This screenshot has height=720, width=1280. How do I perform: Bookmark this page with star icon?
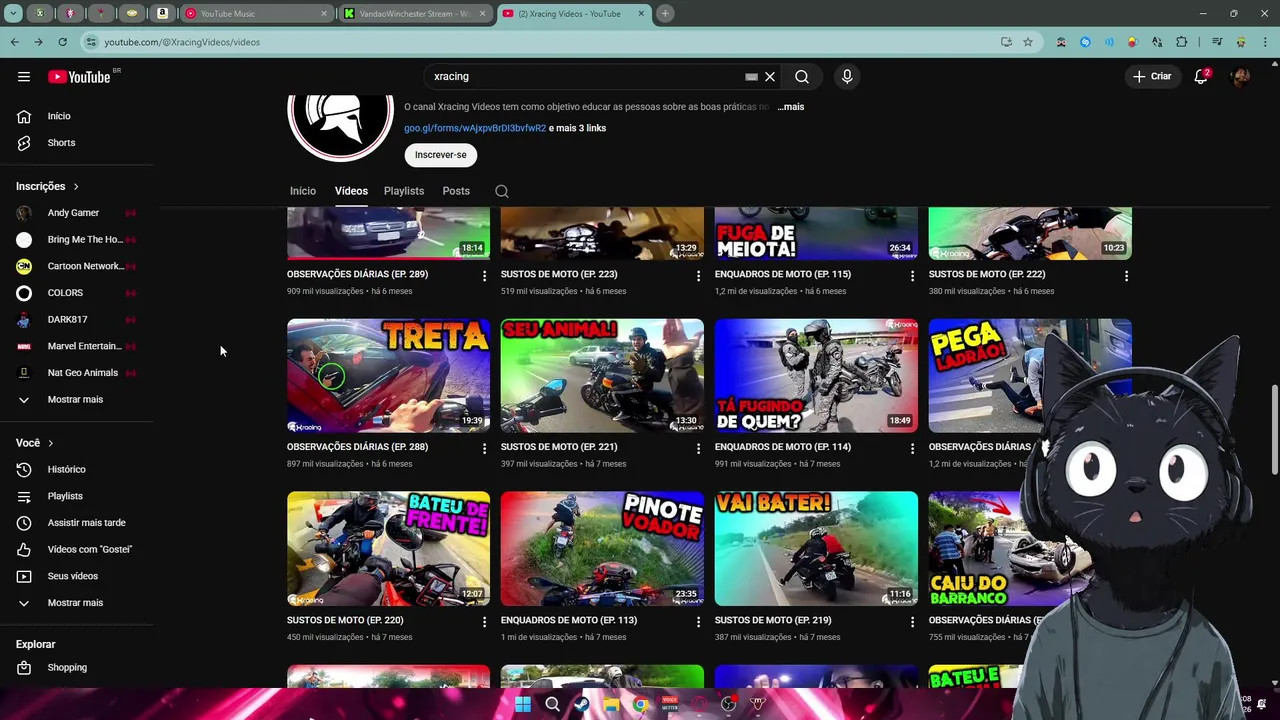[1028, 42]
